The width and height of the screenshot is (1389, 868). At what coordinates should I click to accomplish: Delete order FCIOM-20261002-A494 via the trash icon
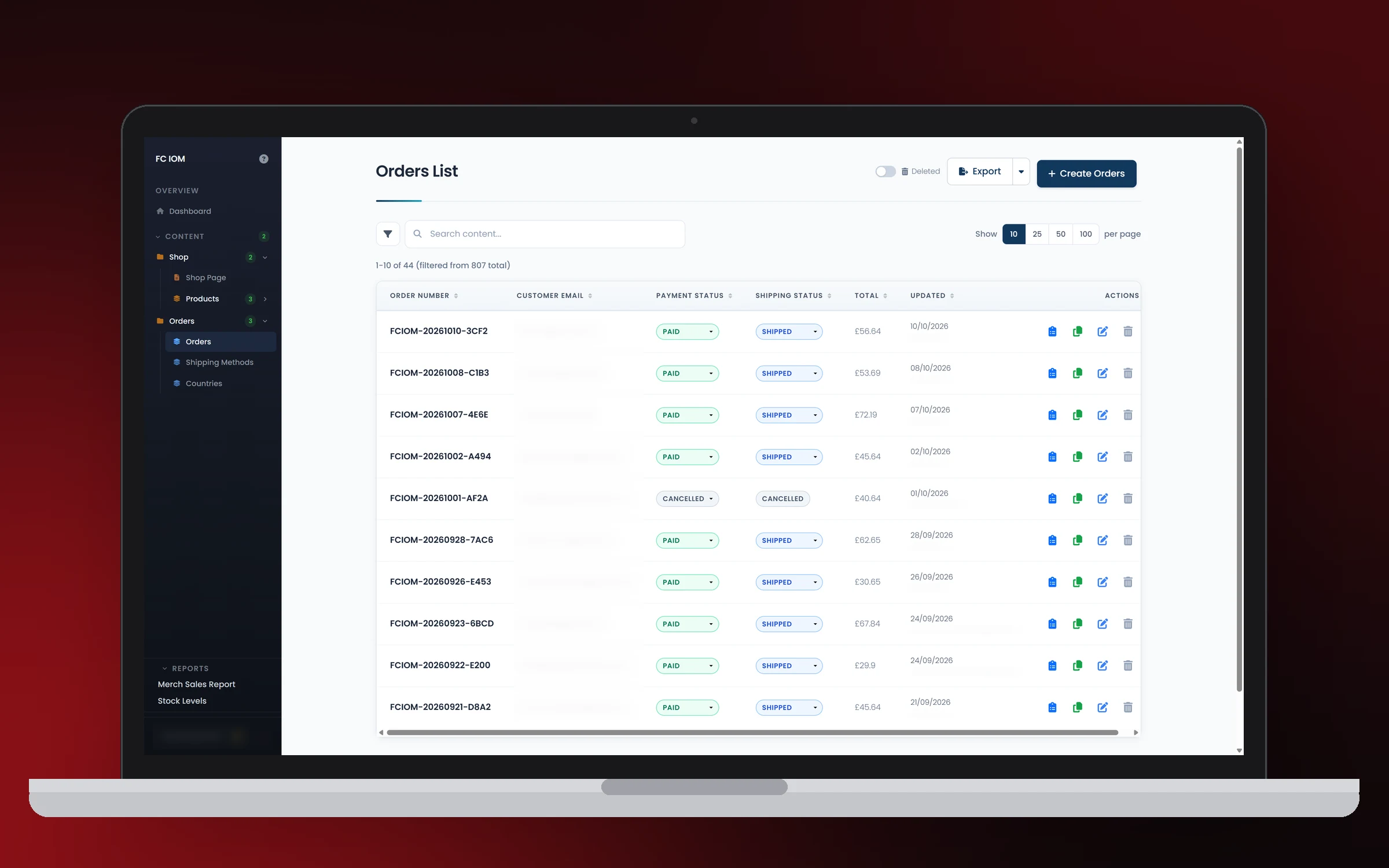coord(1127,457)
